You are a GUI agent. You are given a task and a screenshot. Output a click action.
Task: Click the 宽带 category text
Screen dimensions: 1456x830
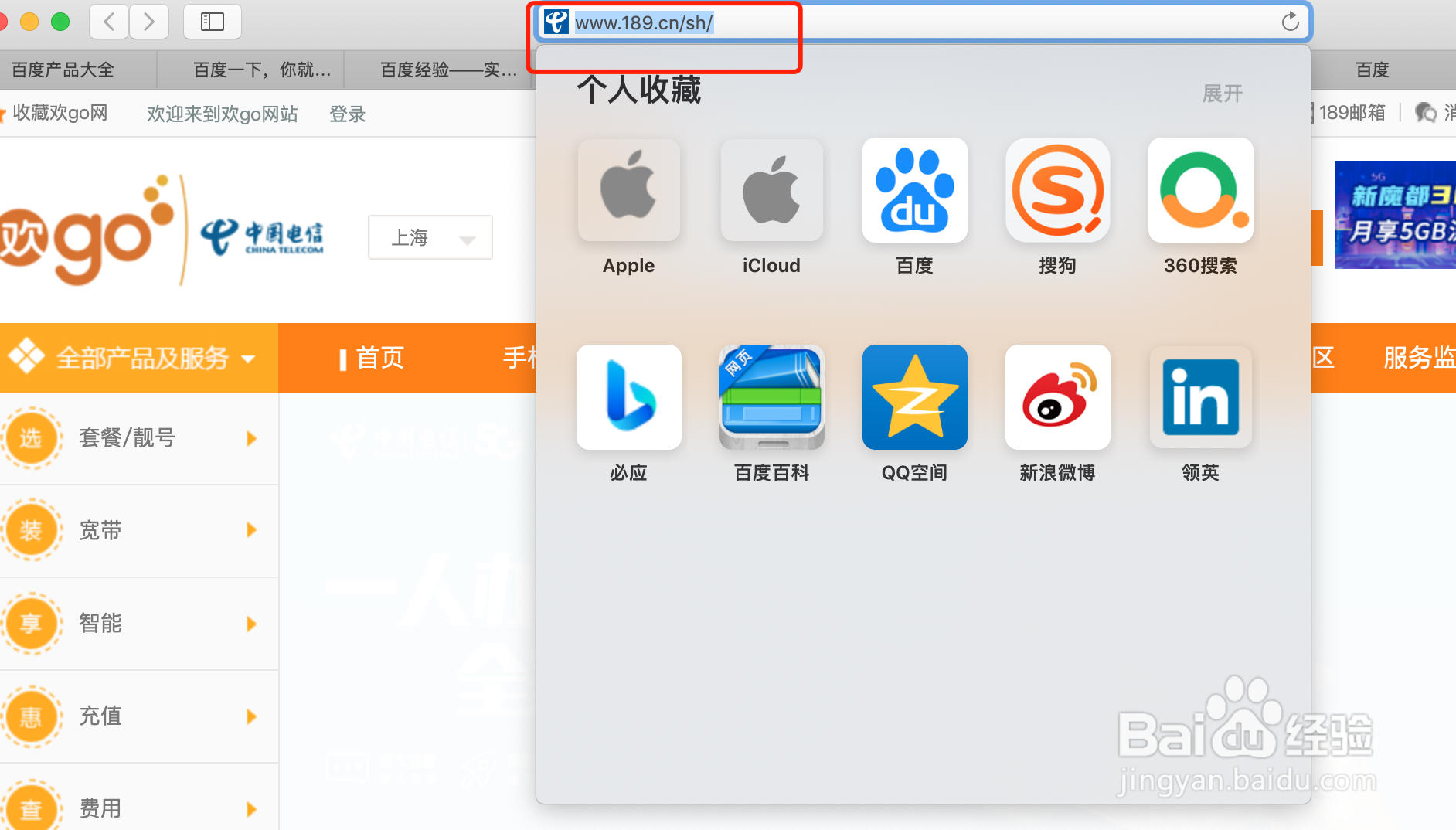point(100,530)
